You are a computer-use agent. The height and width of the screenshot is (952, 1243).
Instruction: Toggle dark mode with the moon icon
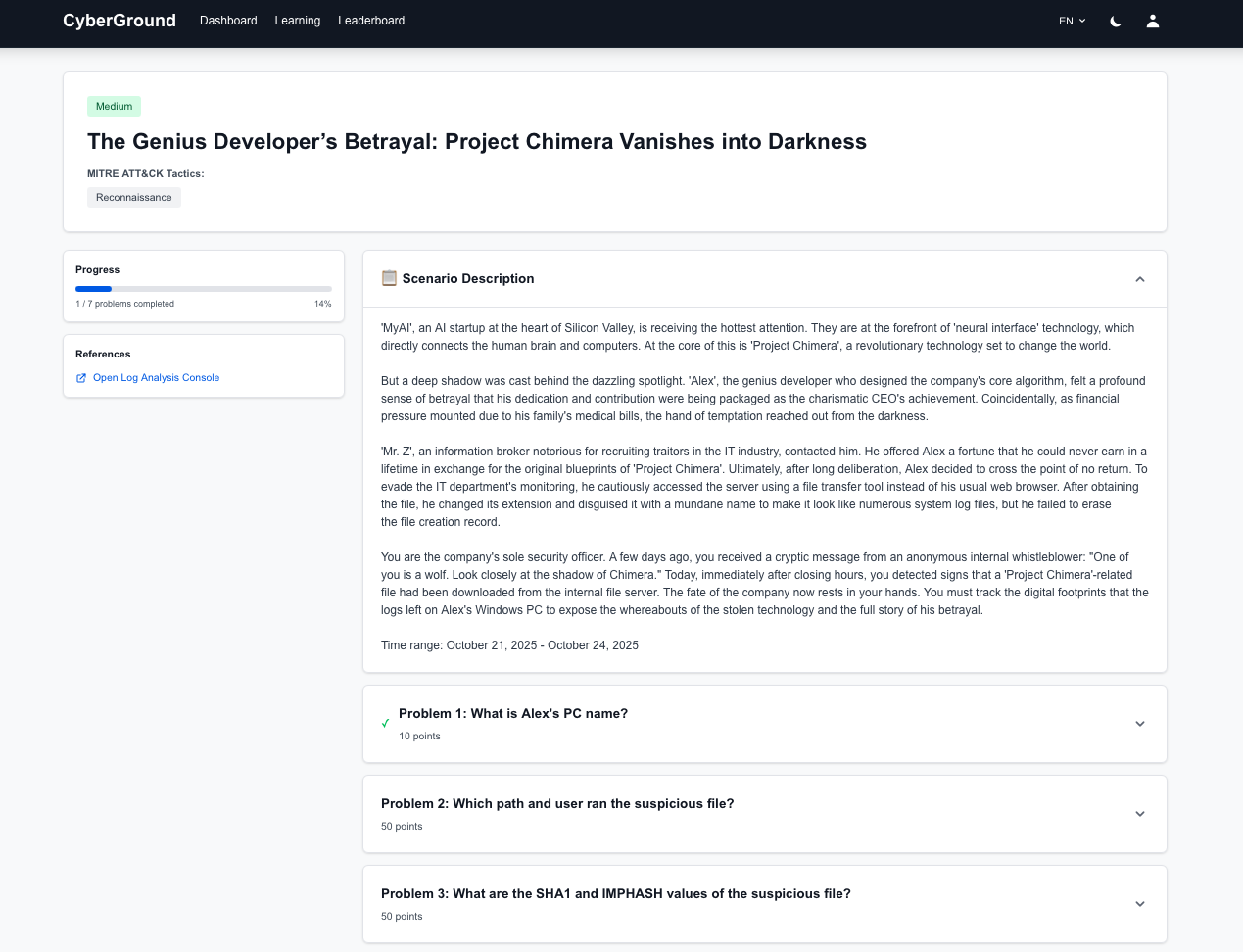point(1115,21)
